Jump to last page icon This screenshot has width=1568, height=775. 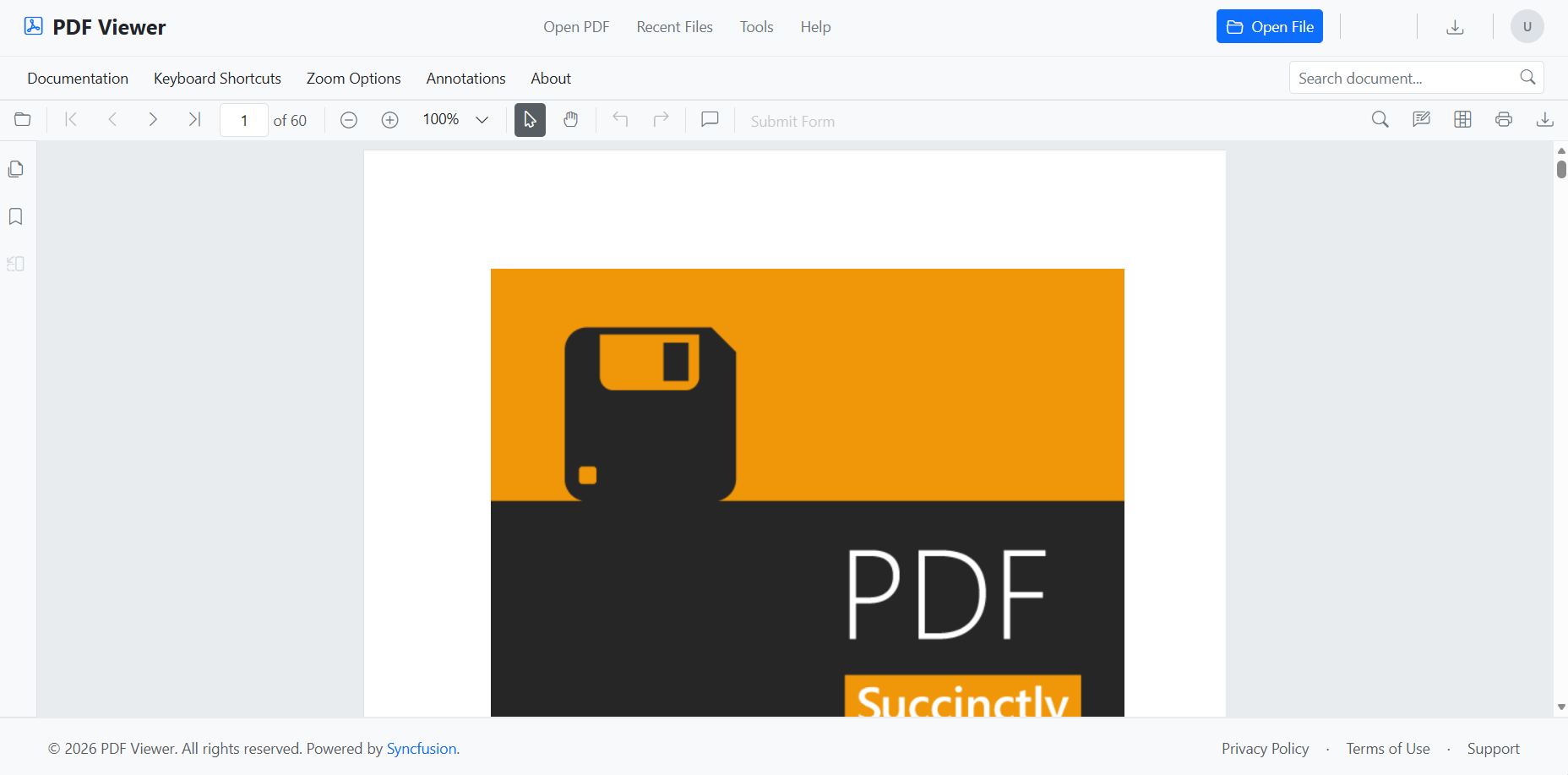pos(194,120)
